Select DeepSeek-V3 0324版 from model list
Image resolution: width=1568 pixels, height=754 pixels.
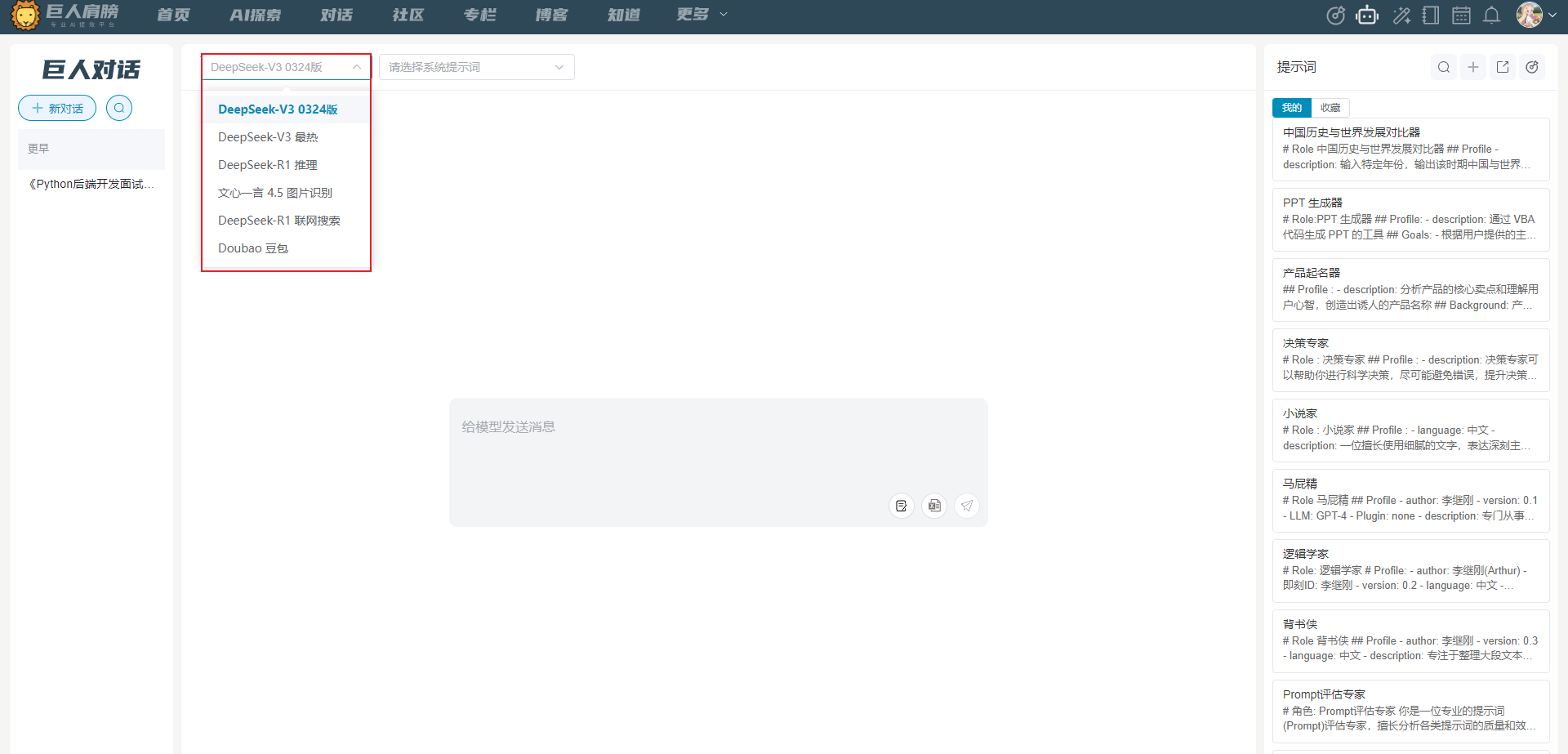click(x=286, y=109)
